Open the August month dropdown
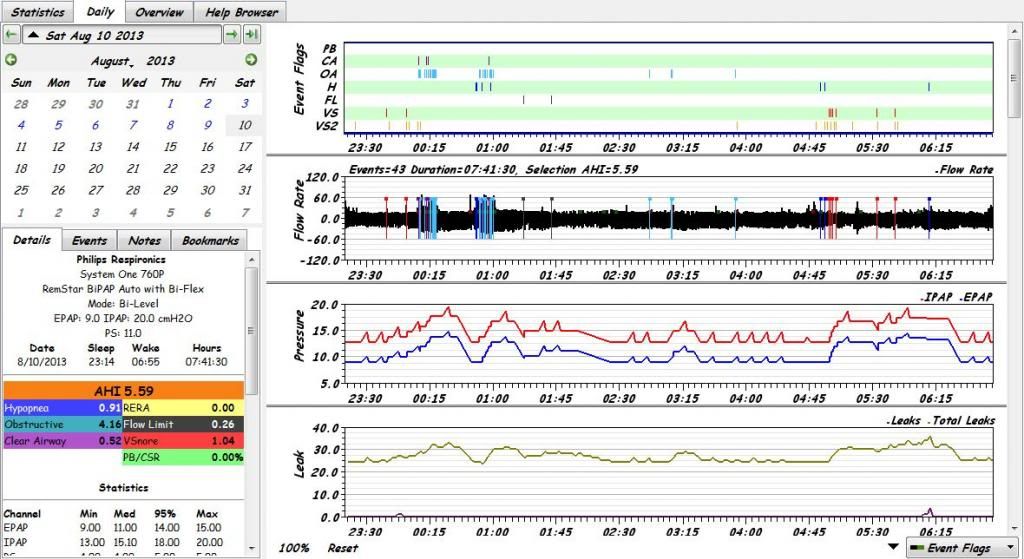 coord(113,61)
